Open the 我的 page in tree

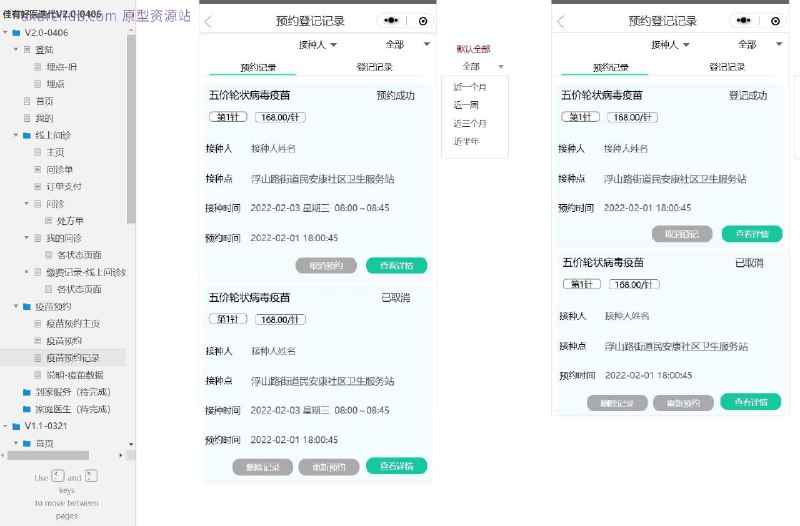click(44, 118)
